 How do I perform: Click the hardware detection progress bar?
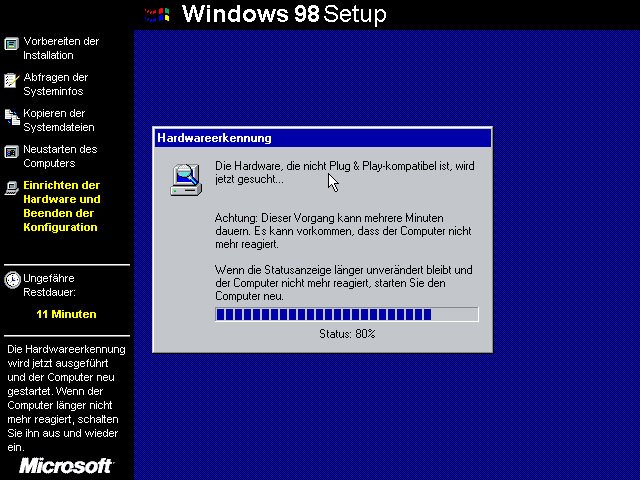347,314
